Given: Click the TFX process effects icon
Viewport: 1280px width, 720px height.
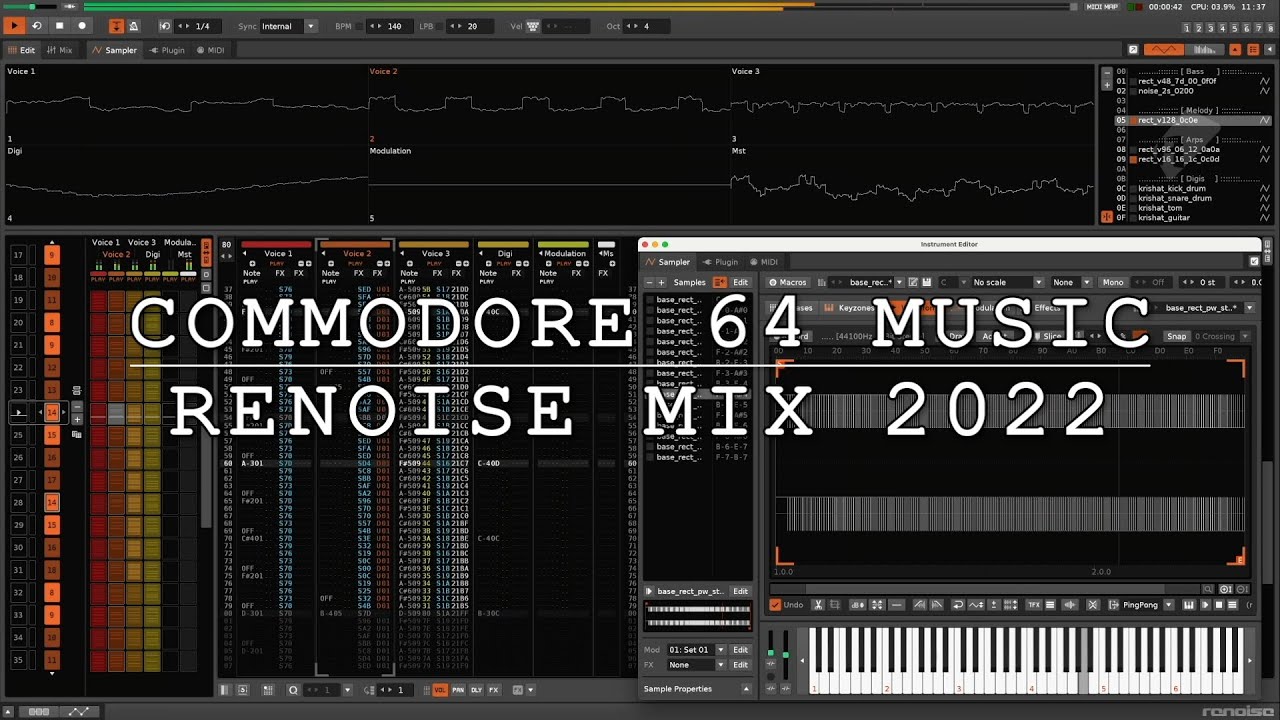Looking at the screenshot, I should tap(1034, 605).
